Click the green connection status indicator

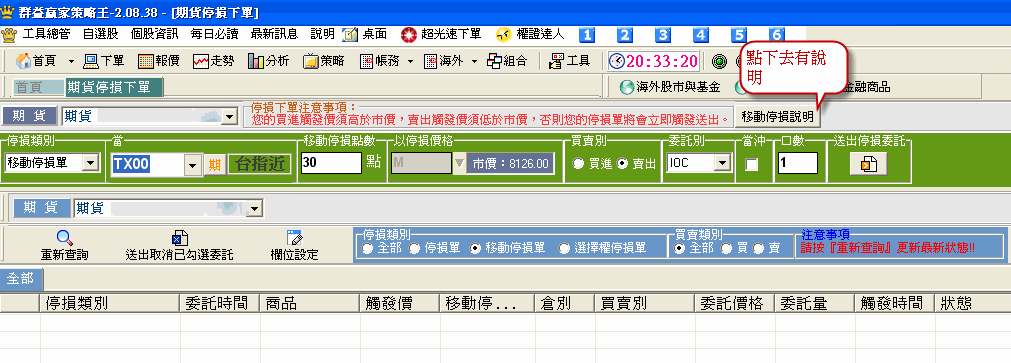point(720,61)
